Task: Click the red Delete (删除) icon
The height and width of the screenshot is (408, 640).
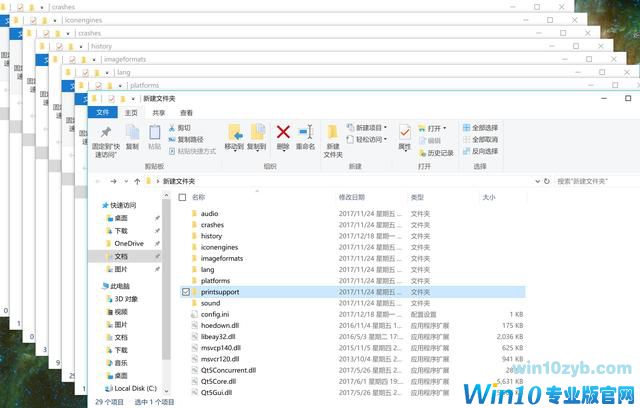Action: (x=283, y=132)
